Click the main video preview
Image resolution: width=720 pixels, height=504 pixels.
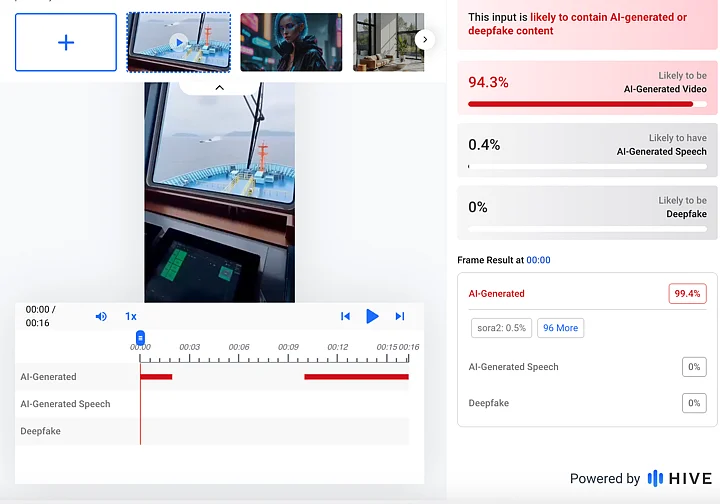click(x=220, y=192)
